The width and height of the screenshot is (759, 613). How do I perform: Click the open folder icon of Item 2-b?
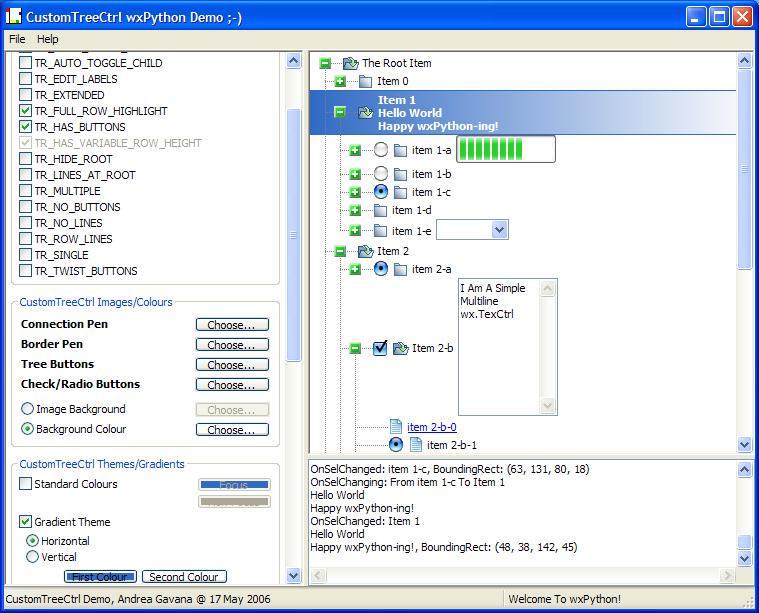point(400,348)
